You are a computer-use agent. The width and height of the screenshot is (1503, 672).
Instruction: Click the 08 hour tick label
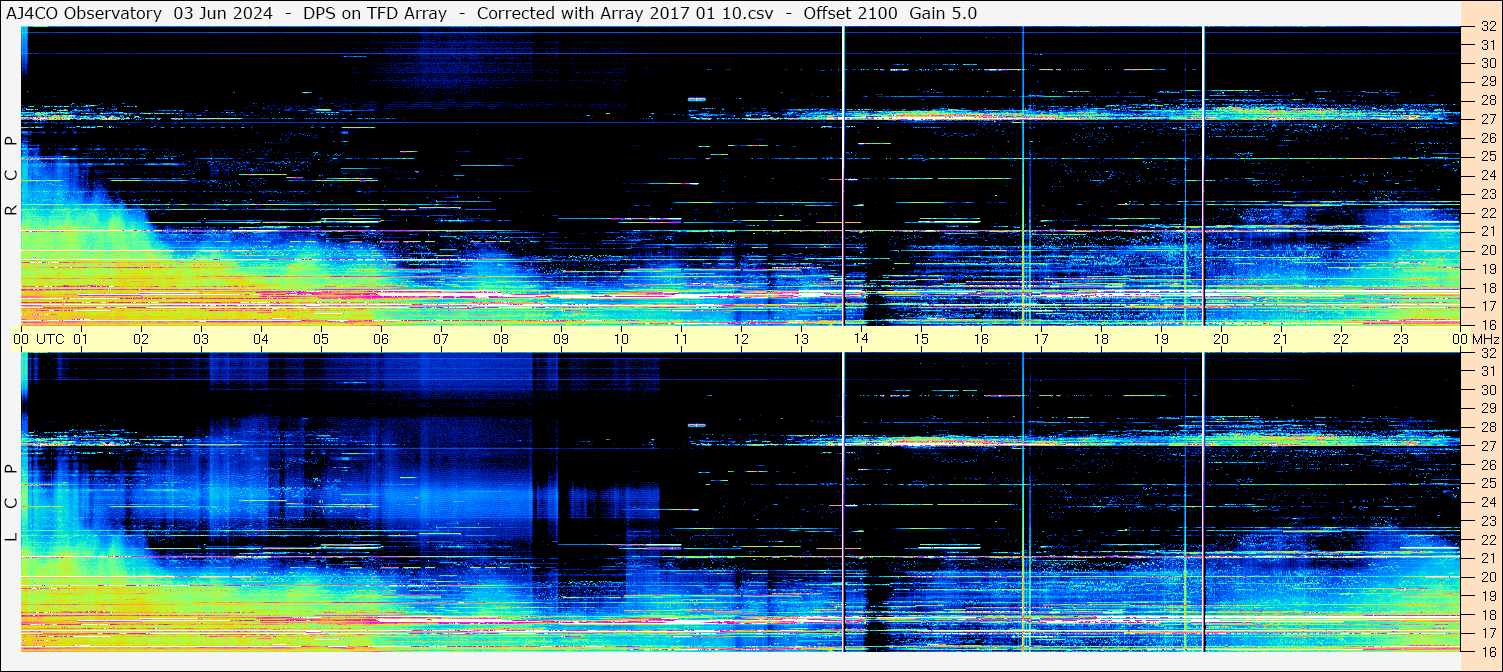pos(501,339)
